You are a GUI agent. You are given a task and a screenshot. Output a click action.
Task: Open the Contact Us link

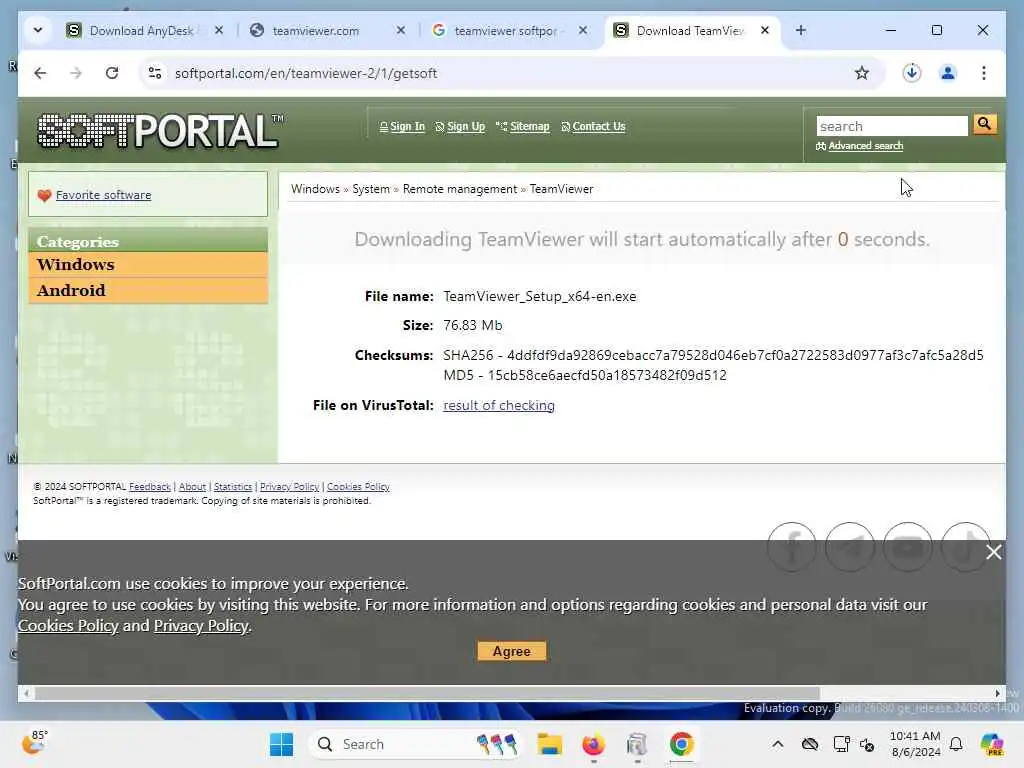(598, 126)
